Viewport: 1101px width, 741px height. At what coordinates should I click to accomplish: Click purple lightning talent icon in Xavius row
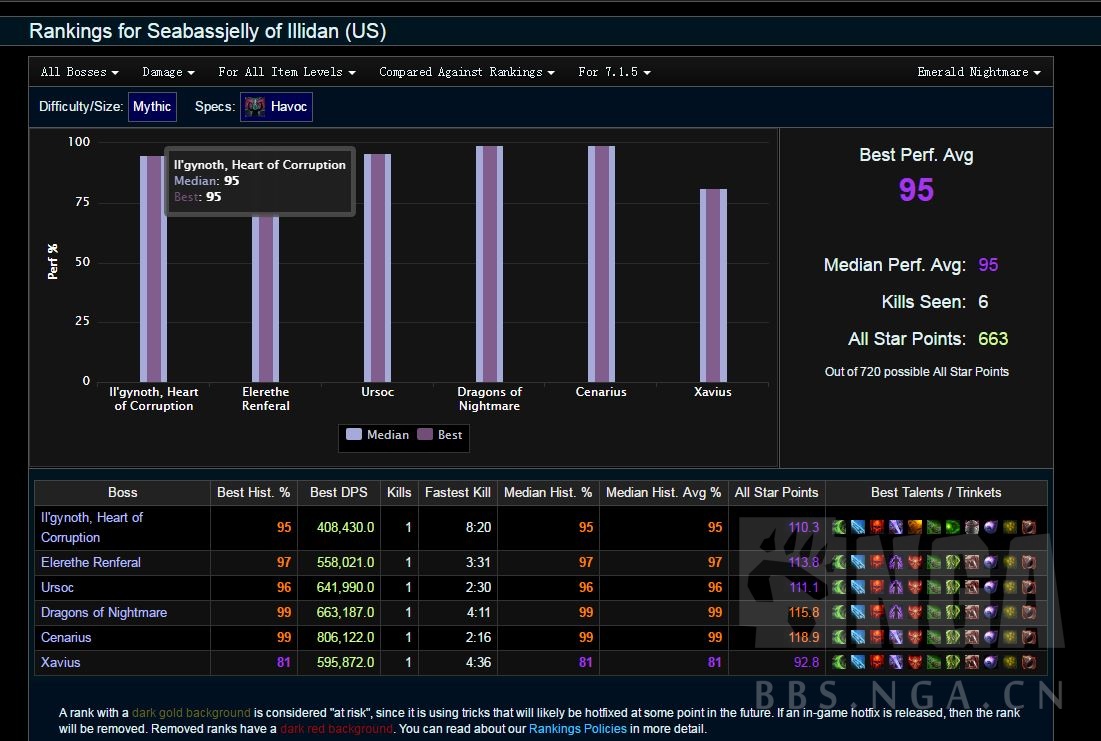[x=896, y=662]
